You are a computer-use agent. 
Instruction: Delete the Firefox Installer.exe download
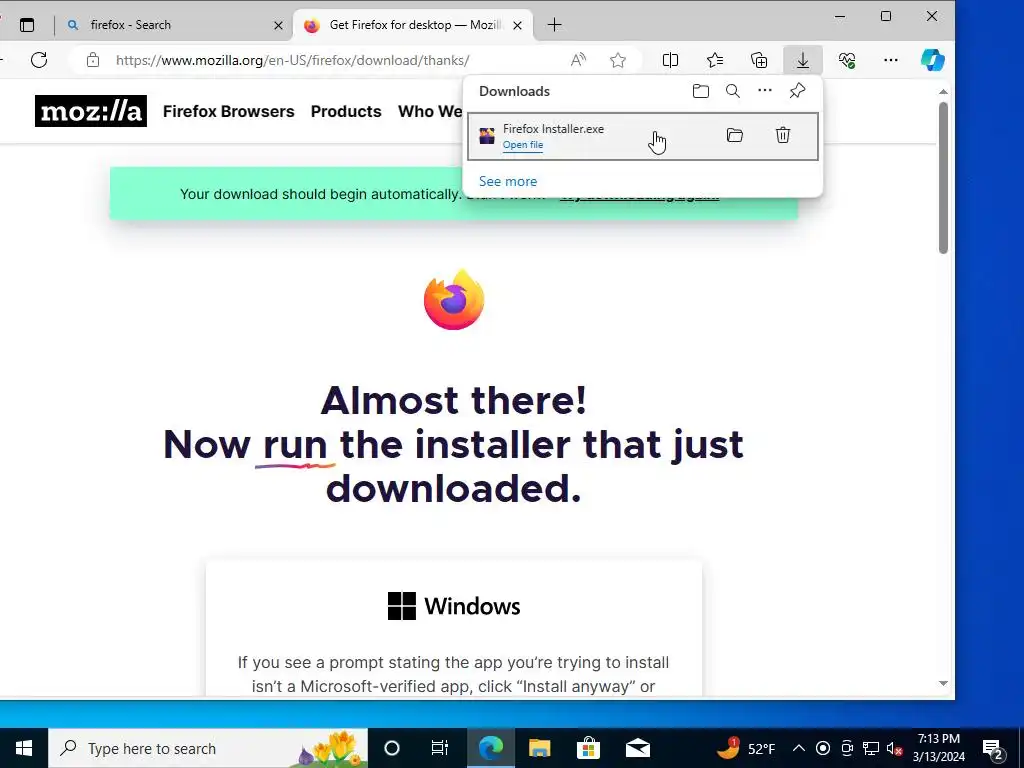click(783, 135)
